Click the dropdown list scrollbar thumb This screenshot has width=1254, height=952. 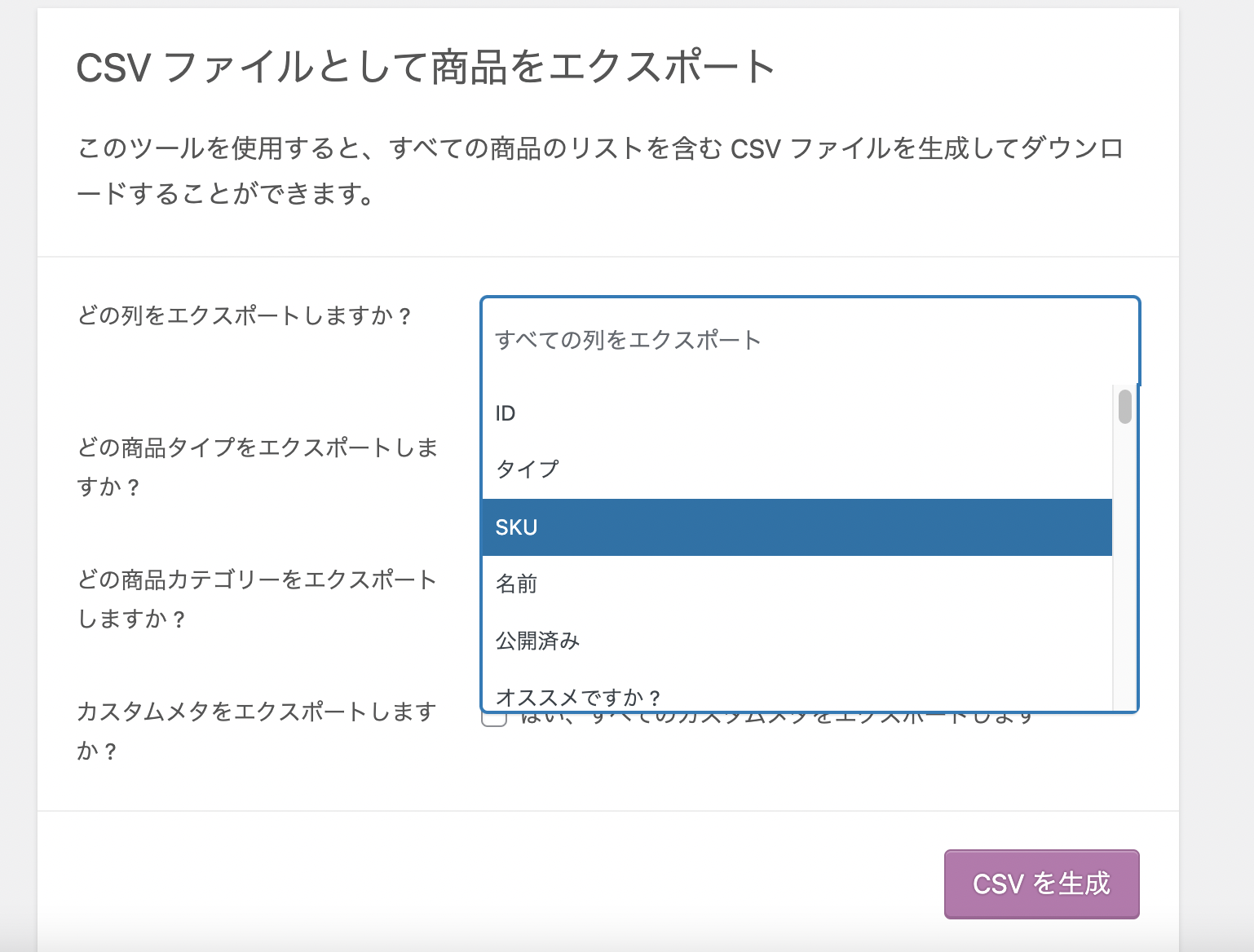pos(1125,407)
